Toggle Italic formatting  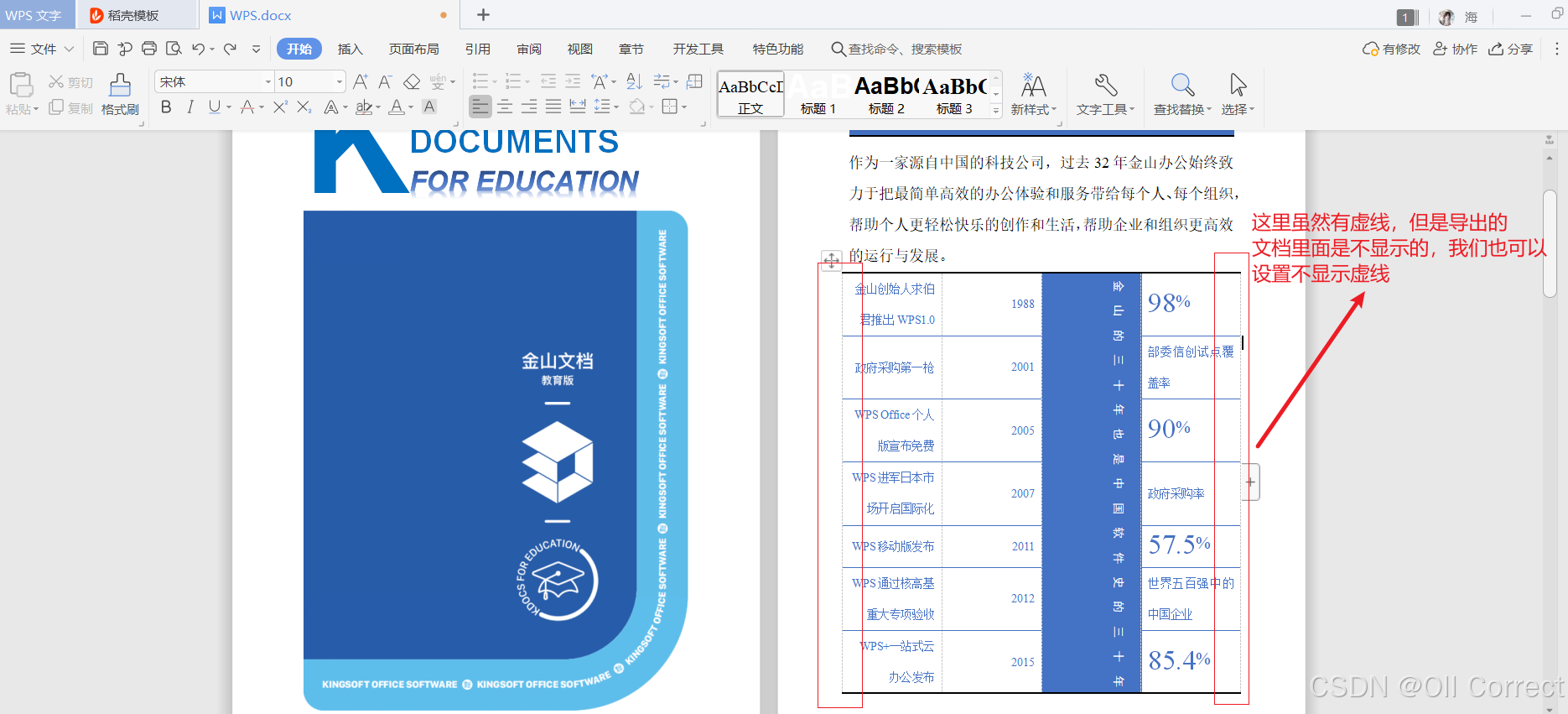pos(190,107)
